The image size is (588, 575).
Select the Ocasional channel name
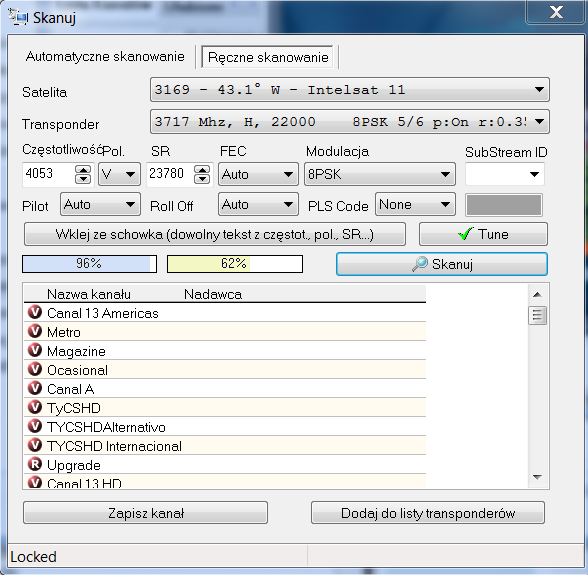[77, 370]
